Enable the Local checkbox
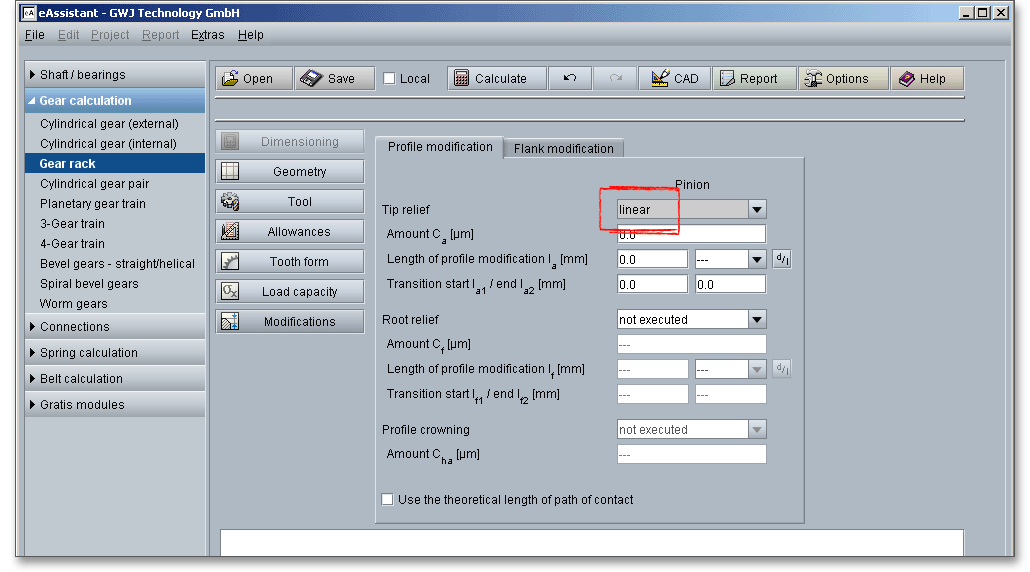 tap(389, 79)
